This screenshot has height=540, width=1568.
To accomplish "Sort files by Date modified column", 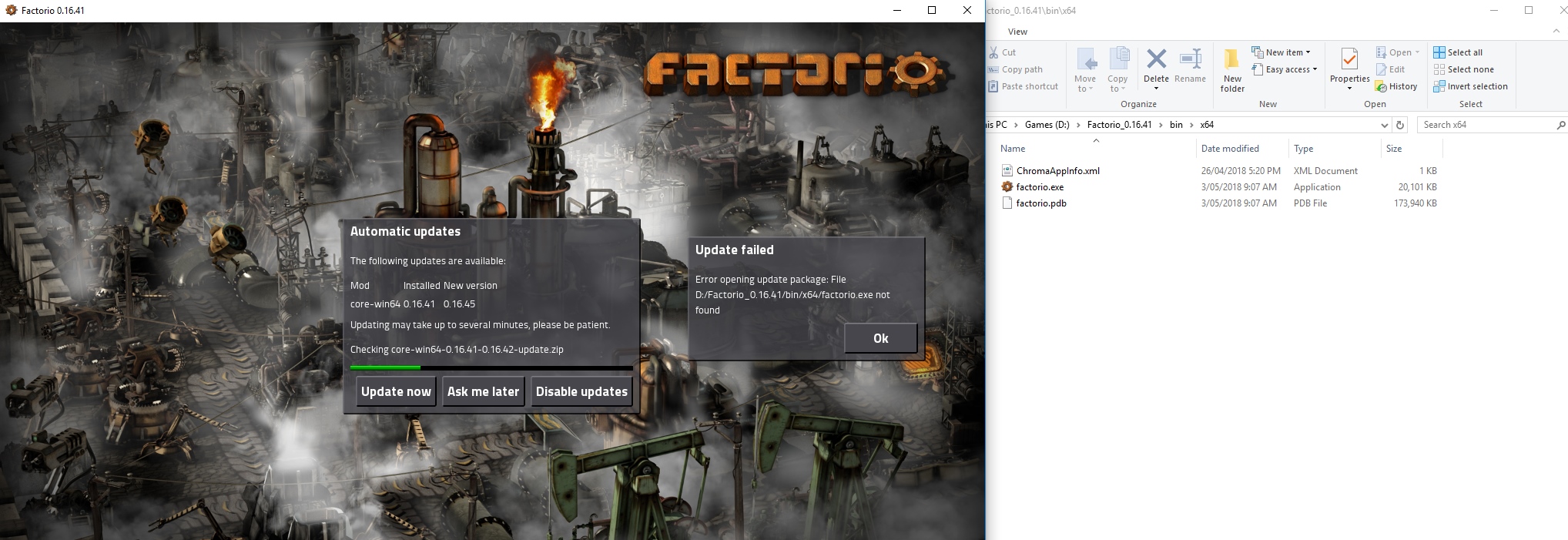I will click(x=1230, y=149).
